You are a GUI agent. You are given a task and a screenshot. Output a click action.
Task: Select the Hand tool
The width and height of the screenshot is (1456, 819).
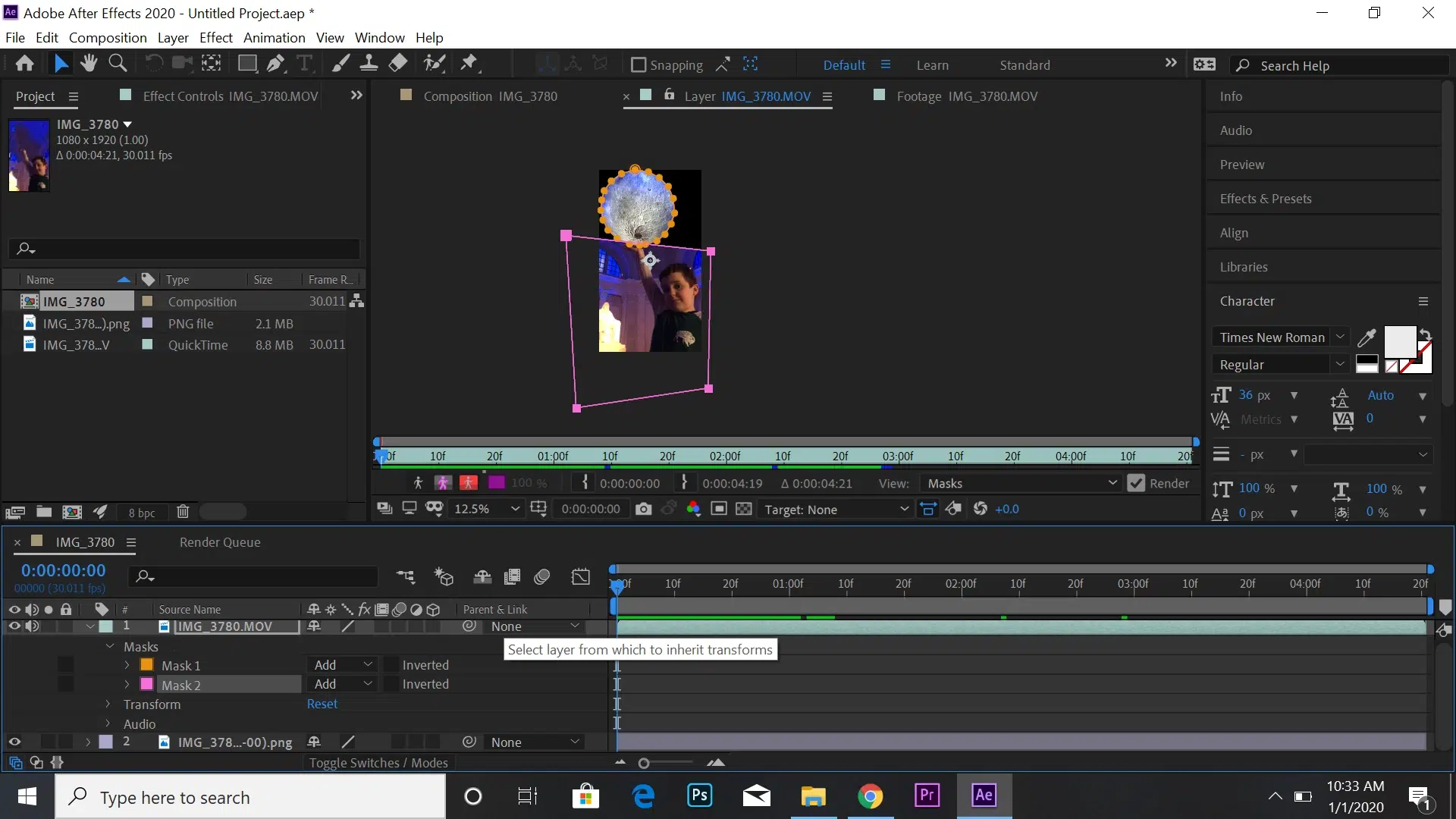89,63
